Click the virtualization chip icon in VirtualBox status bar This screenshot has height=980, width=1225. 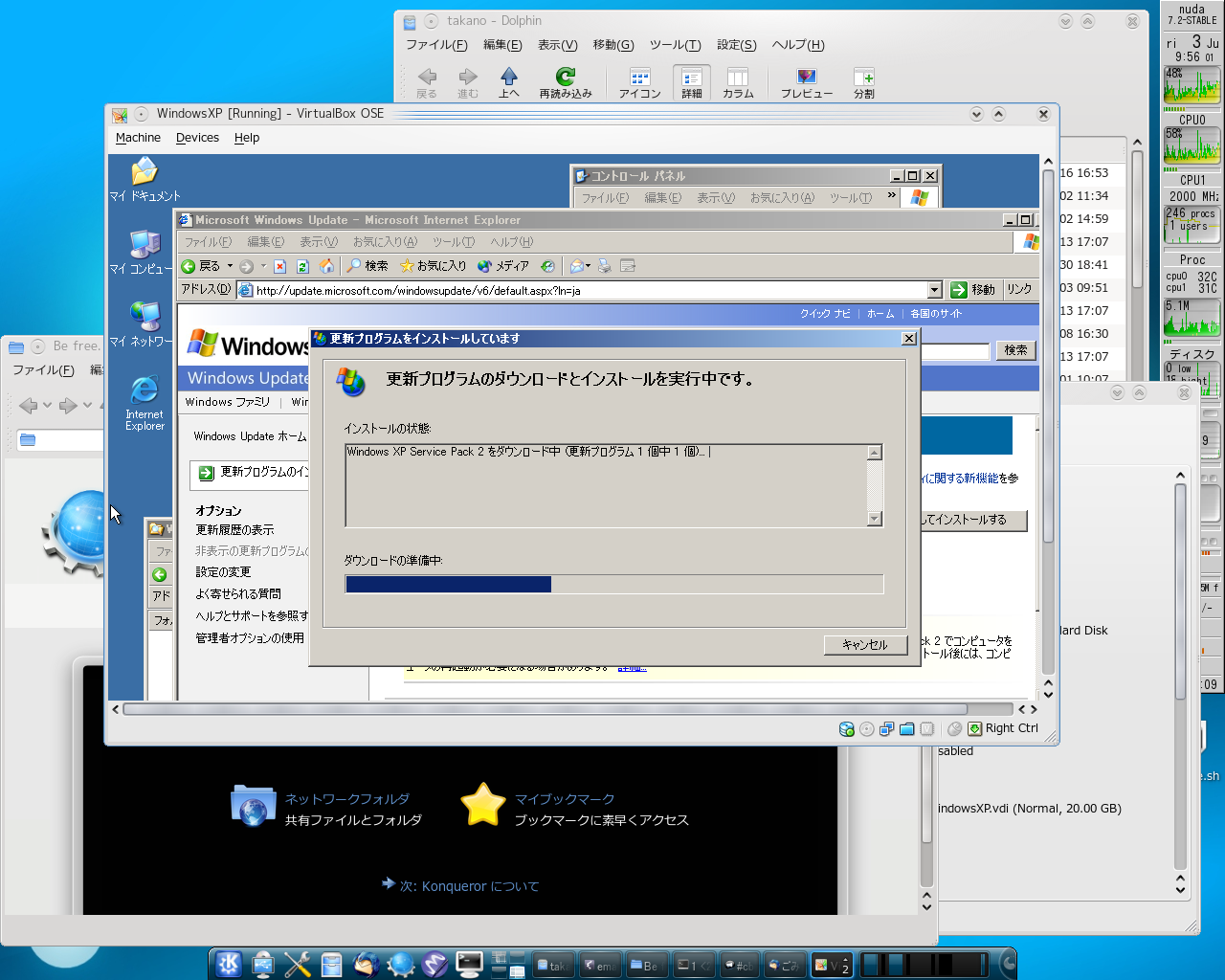pos(927,729)
